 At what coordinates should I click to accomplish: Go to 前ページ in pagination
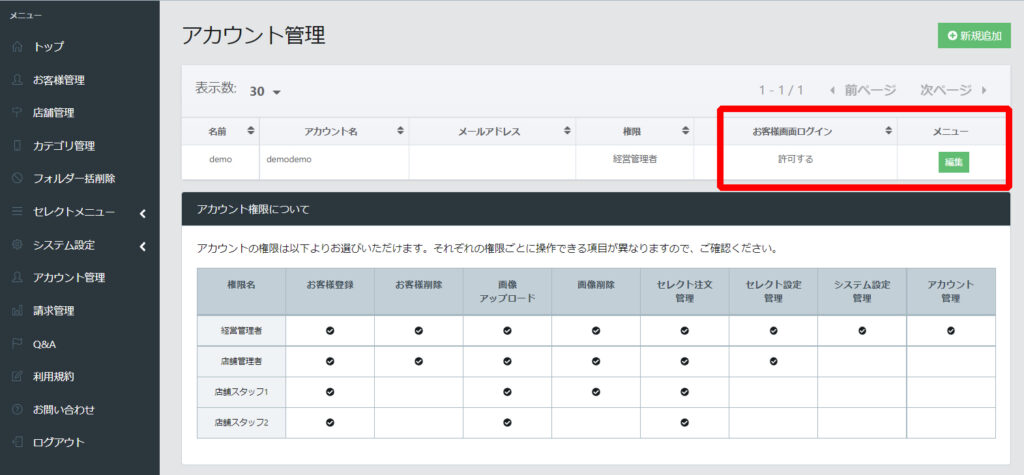pyautogui.click(x=862, y=90)
